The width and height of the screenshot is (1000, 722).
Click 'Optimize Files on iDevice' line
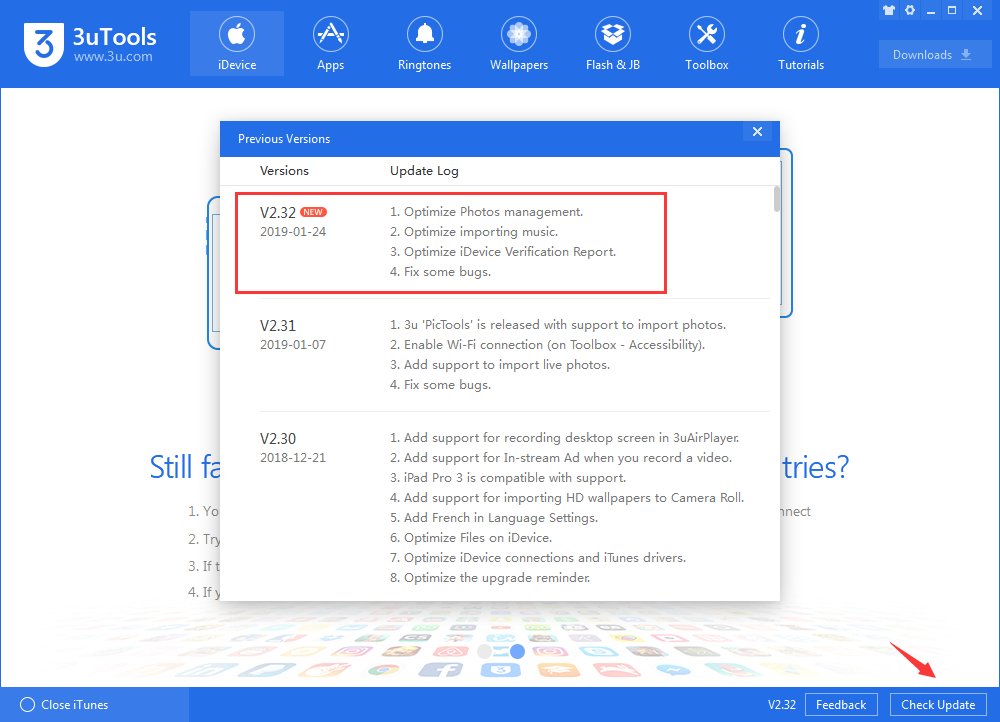tap(471, 538)
